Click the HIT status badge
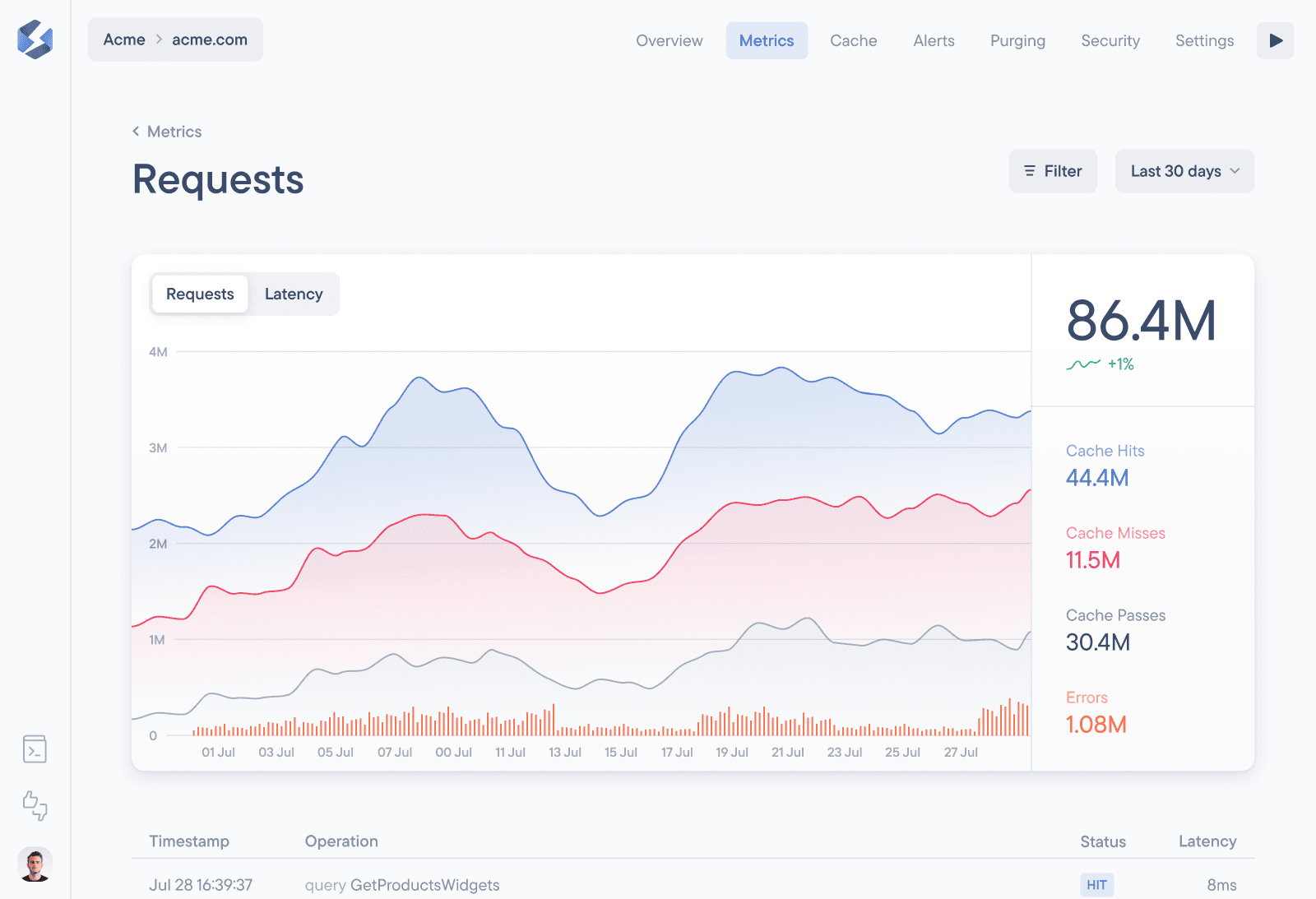The width and height of the screenshot is (1316, 899). (x=1096, y=885)
